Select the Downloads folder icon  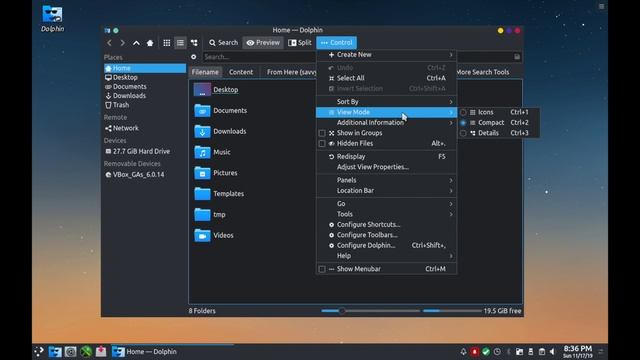coord(202,131)
